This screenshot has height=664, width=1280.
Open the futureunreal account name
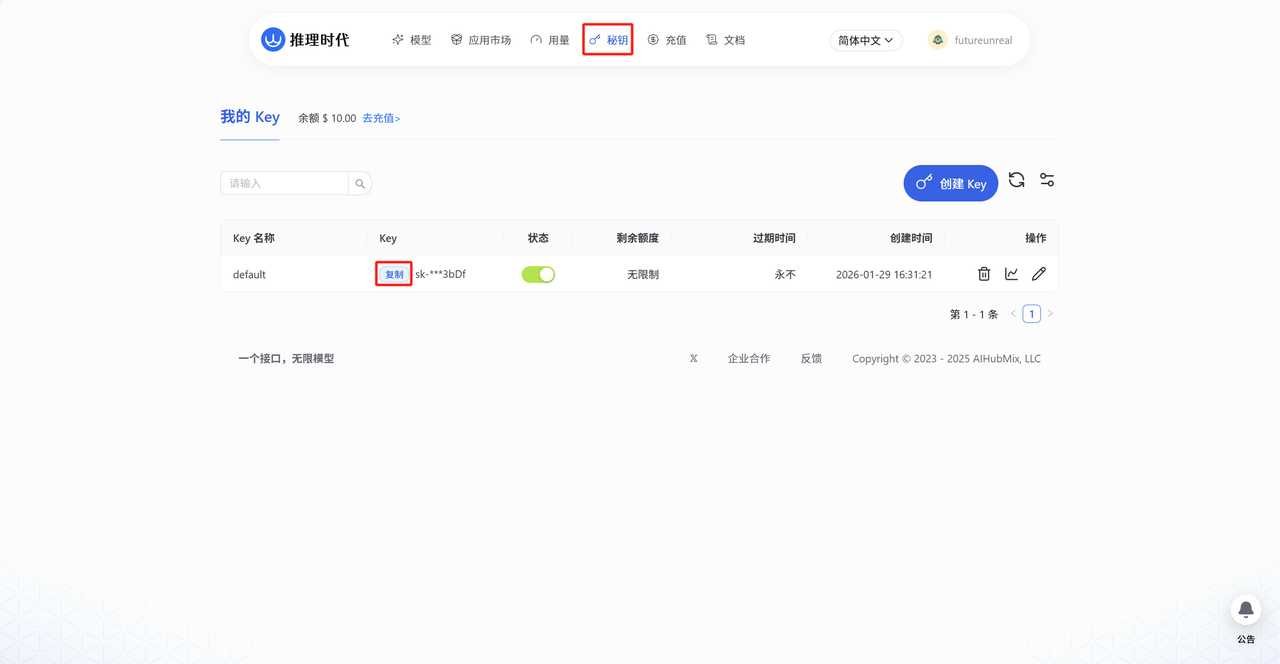pyautogui.click(x=983, y=40)
